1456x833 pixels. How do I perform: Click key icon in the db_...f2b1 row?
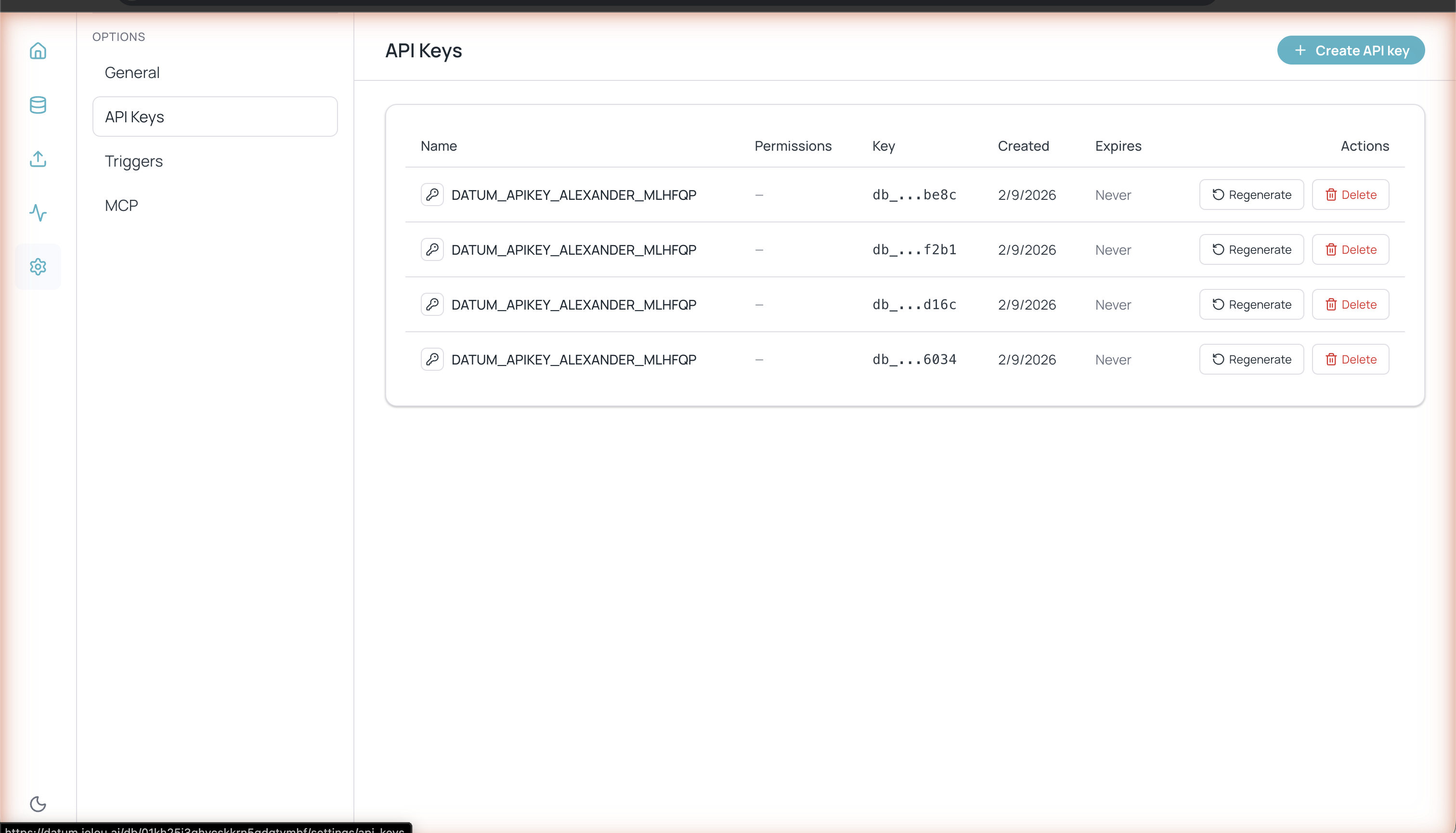click(x=432, y=249)
